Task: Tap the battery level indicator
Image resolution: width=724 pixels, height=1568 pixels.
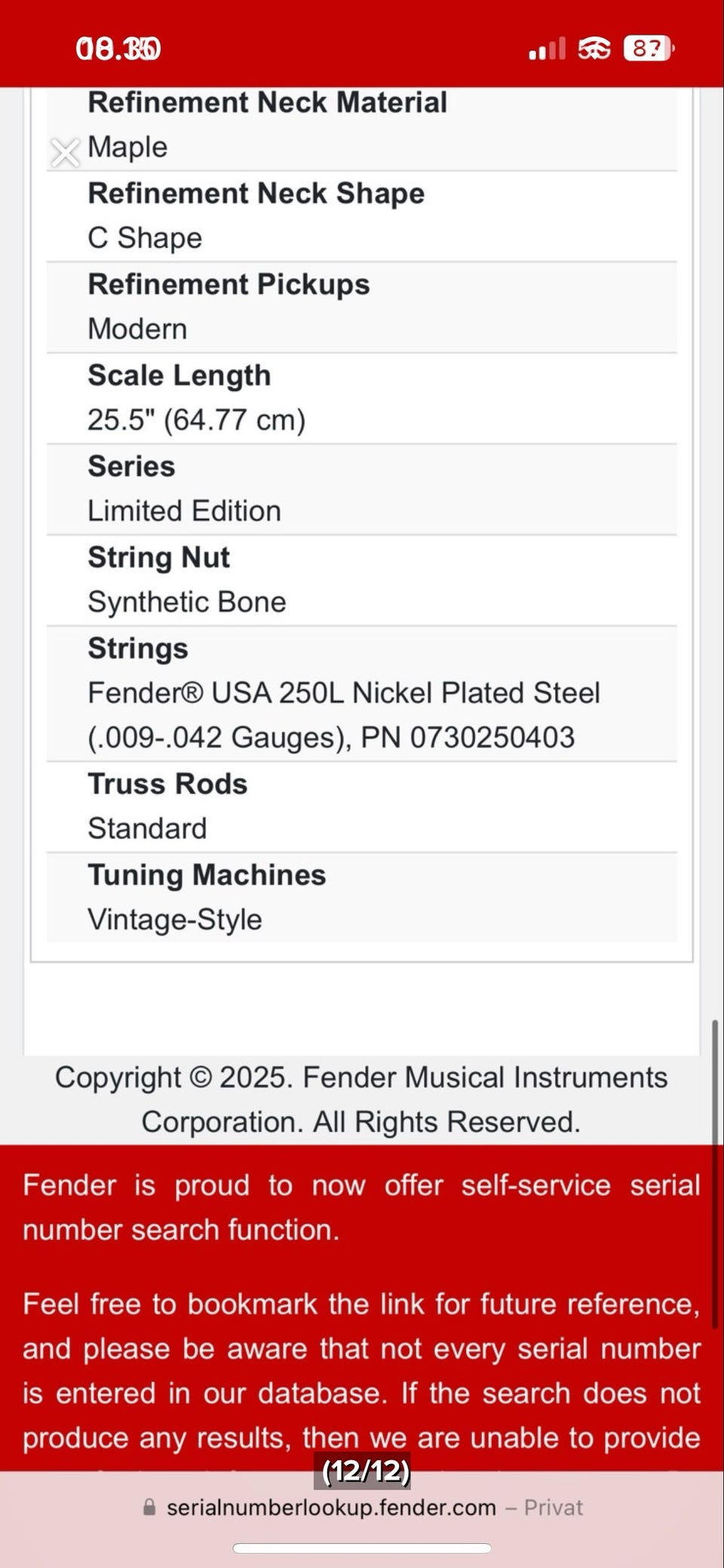Action: point(648,49)
